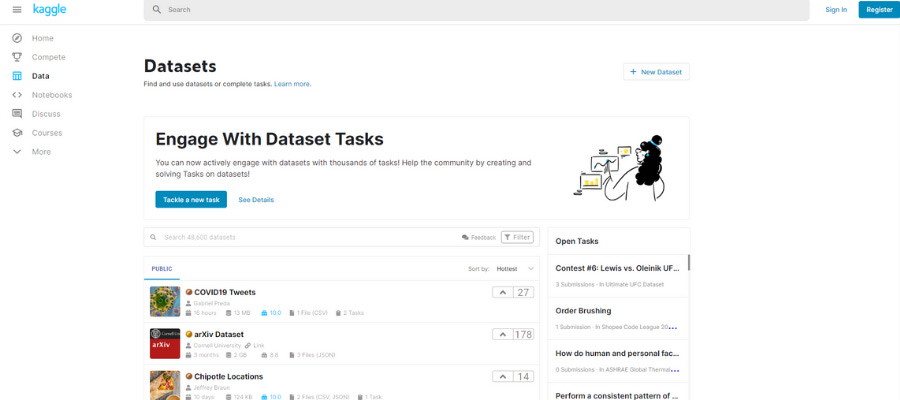This screenshot has height=400, width=900.
Task: Click the medal icon beside Chipotle Locations
Action: (189, 376)
